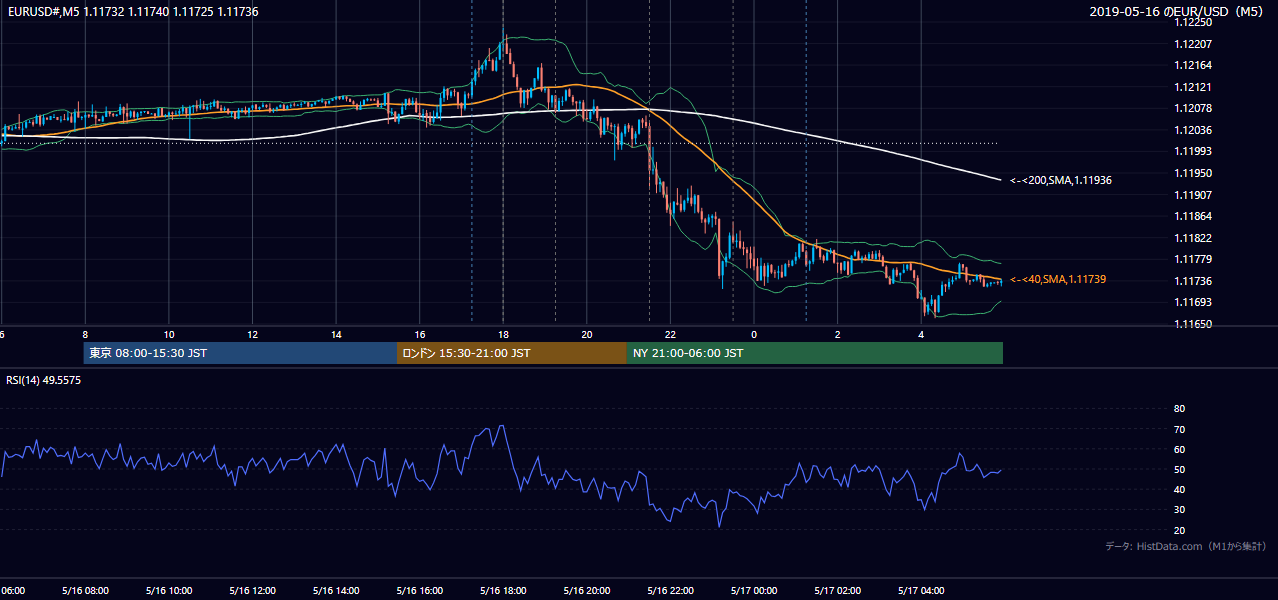Image resolution: width=1278 pixels, height=600 pixels.
Task: Click the 5/16 18:00 bottom time label
Action: pos(503,591)
